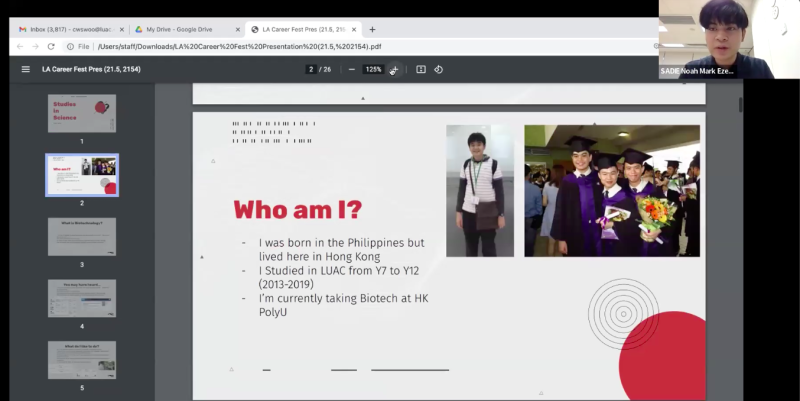This screenshot has height=401, width=800.
Task: Click the fit to page icon
Action: (x=421, y=69)
